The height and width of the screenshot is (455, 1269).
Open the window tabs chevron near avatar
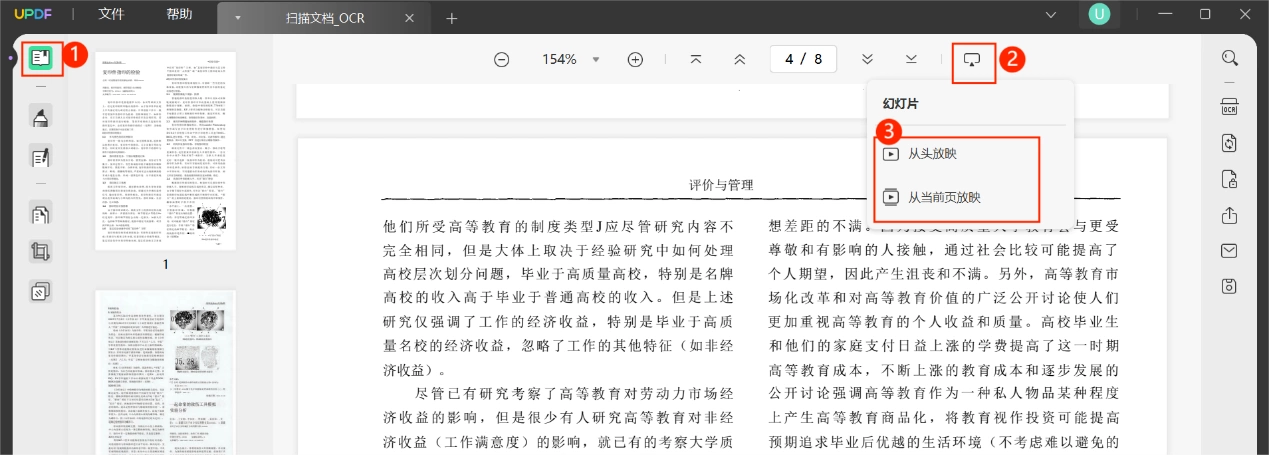pyautogui.click(x=1051, y=15)
